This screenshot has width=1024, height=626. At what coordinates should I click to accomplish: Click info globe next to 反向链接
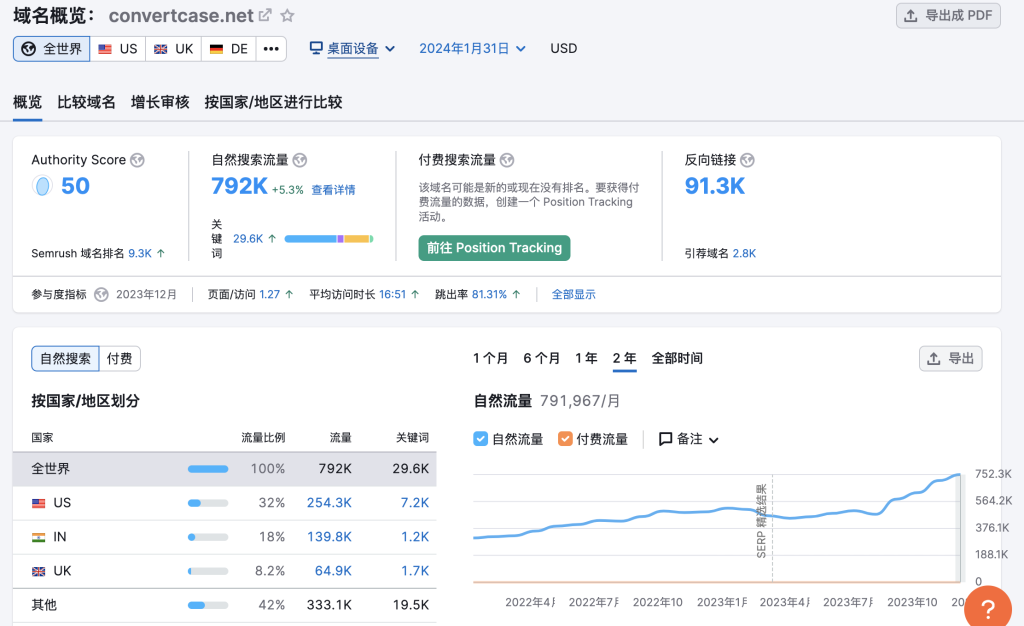click(x=748, y=160)
